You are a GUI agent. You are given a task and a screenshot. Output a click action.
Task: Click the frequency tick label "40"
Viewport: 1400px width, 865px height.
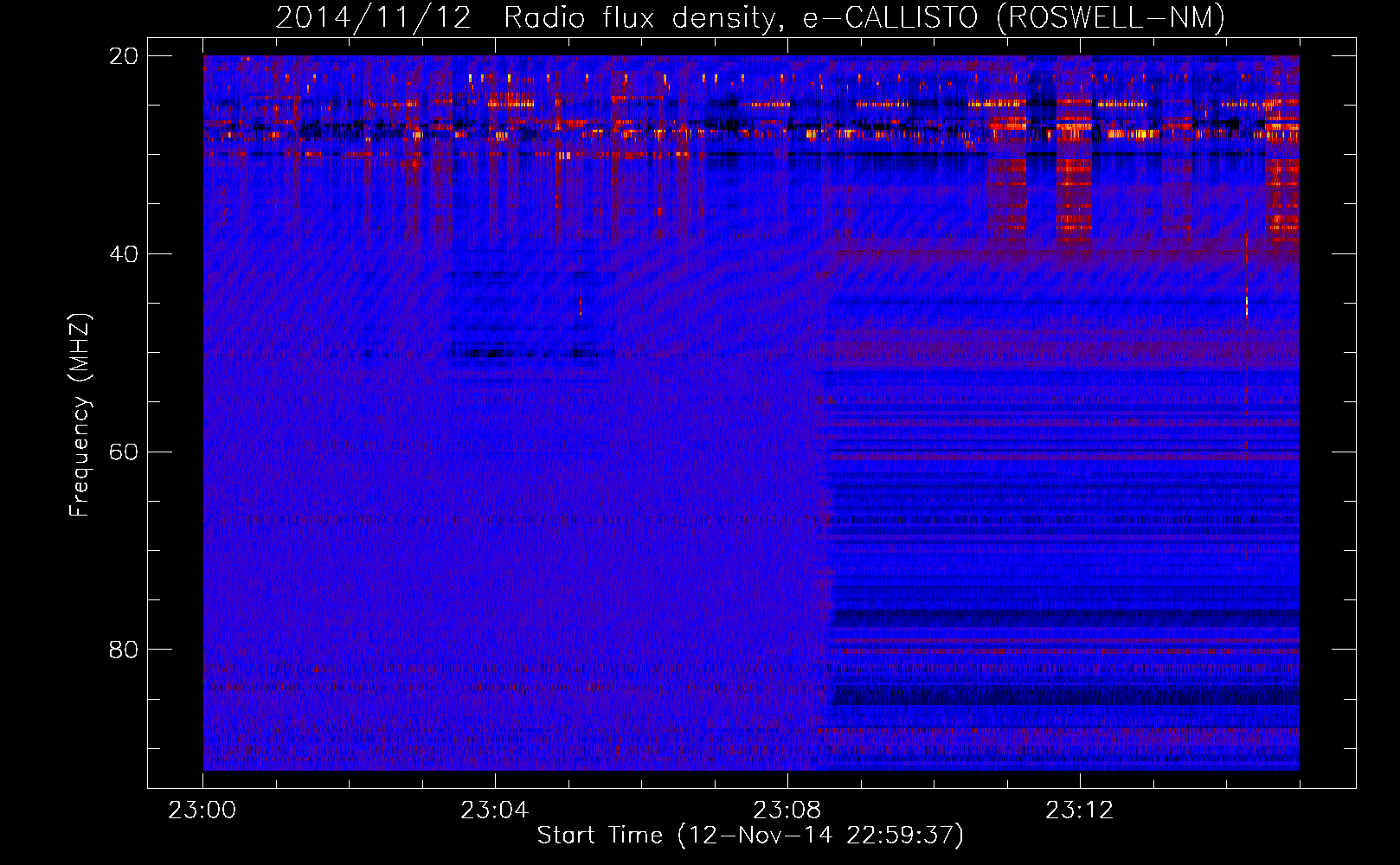124,254
